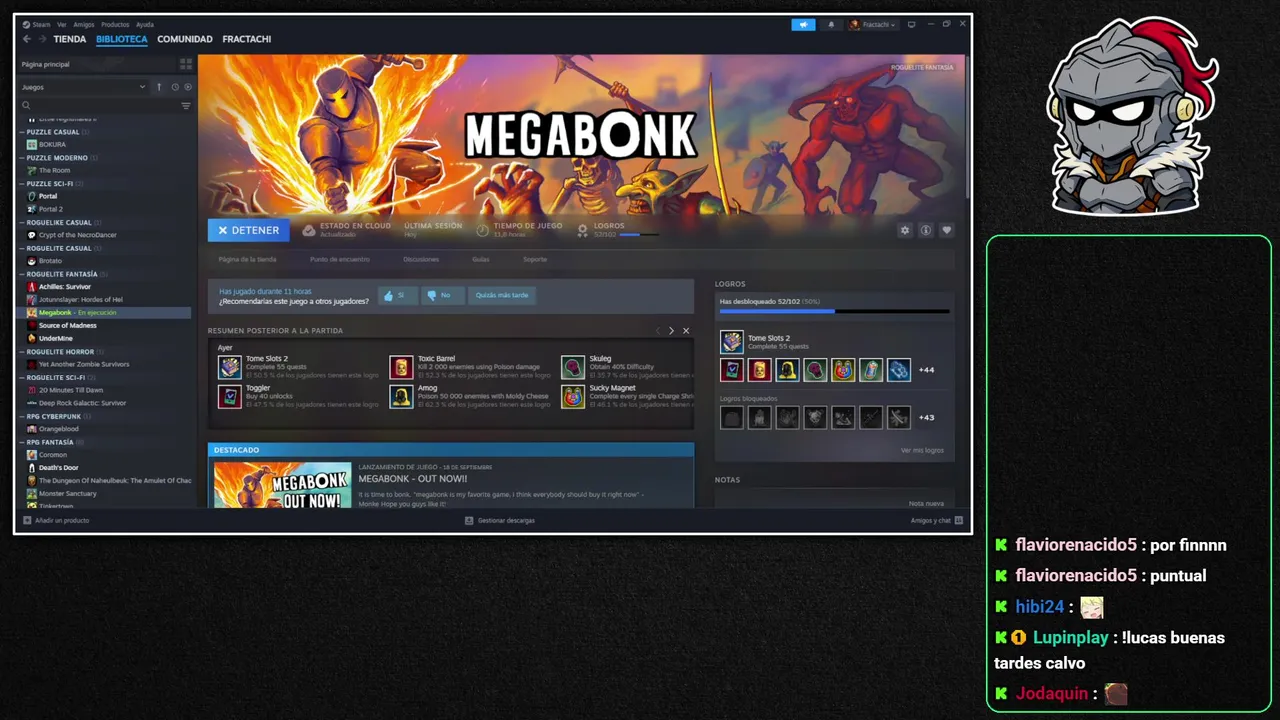Viewport: 1280px width, 720px height.
Task: Open Toxic Barrel achievement icon in summary
Action: point(401,367)
